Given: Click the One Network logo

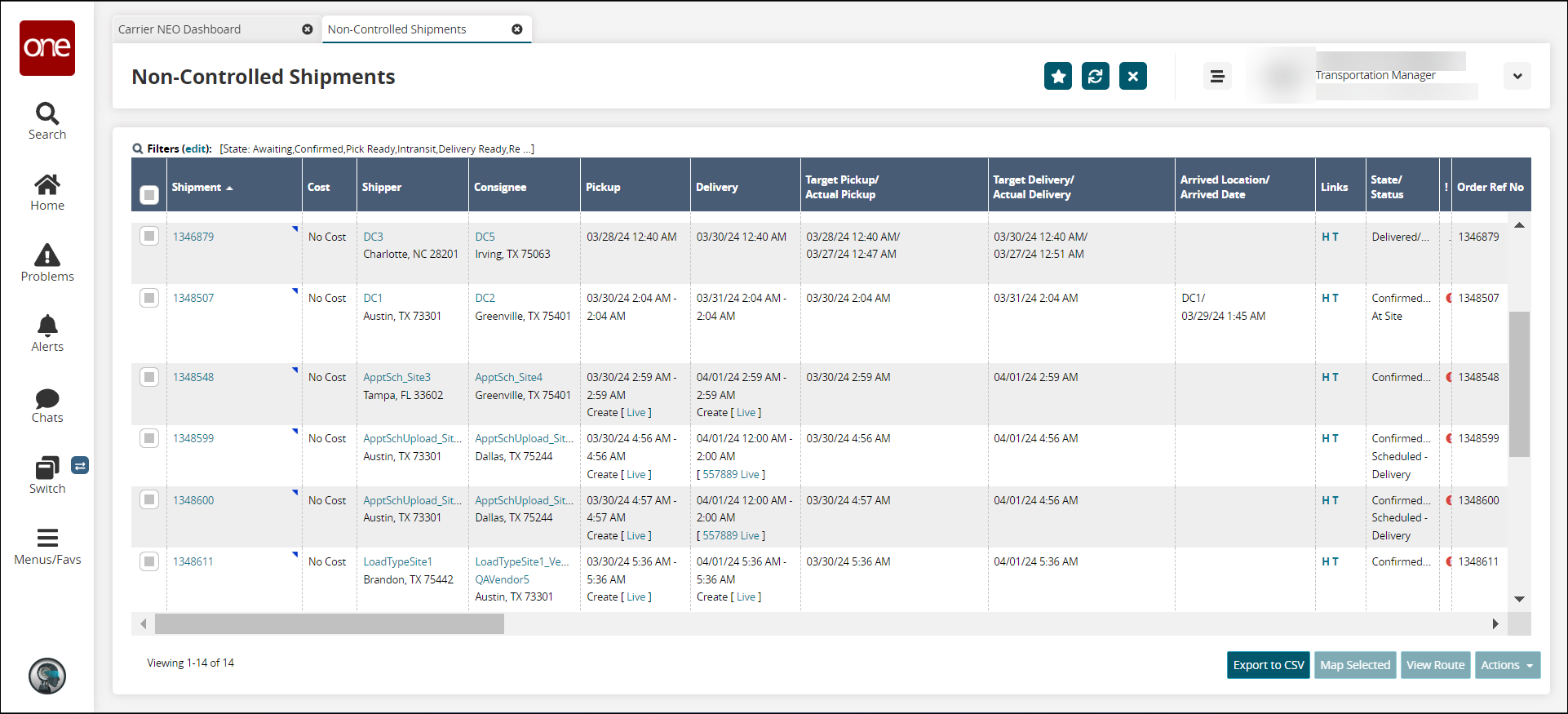Looking at the screenshot, I should (47, 48).
